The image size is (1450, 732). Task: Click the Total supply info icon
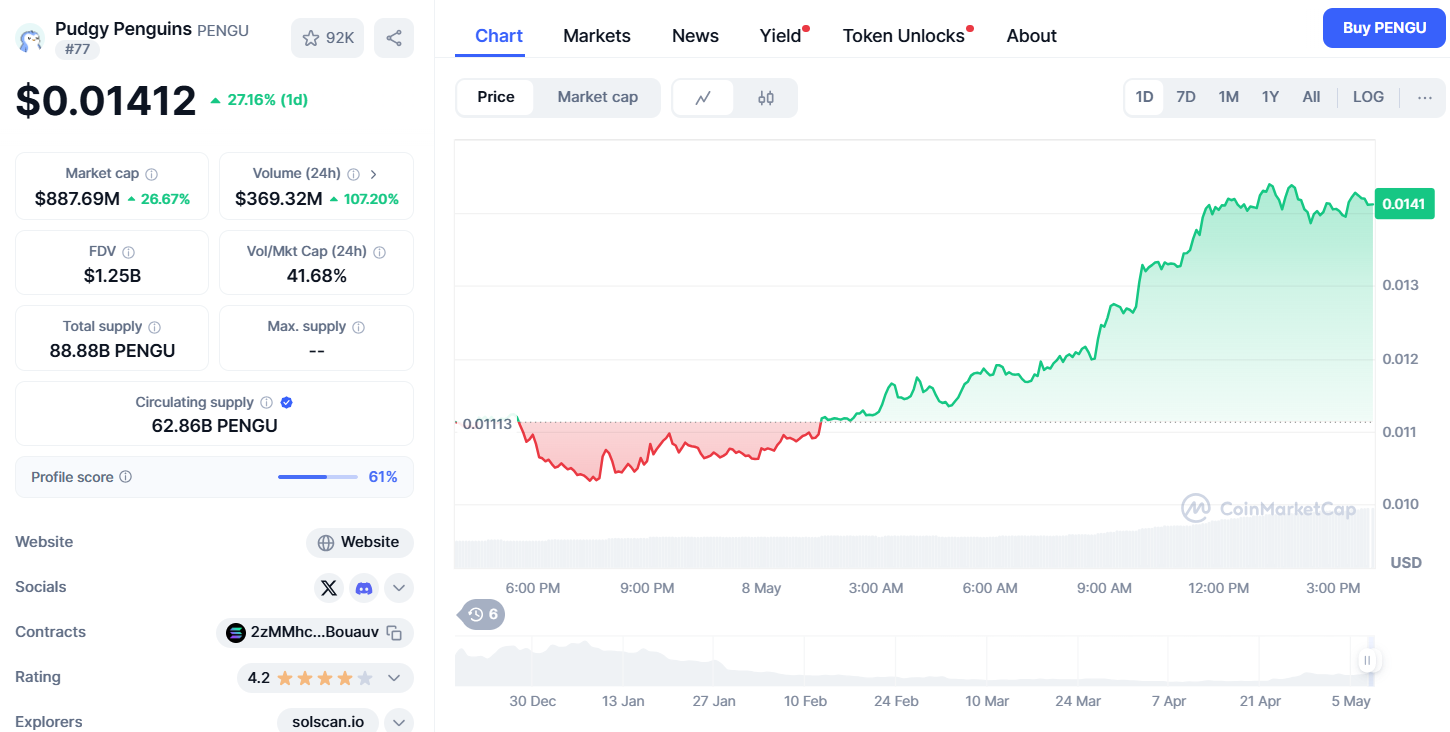(x=154, y=327)
